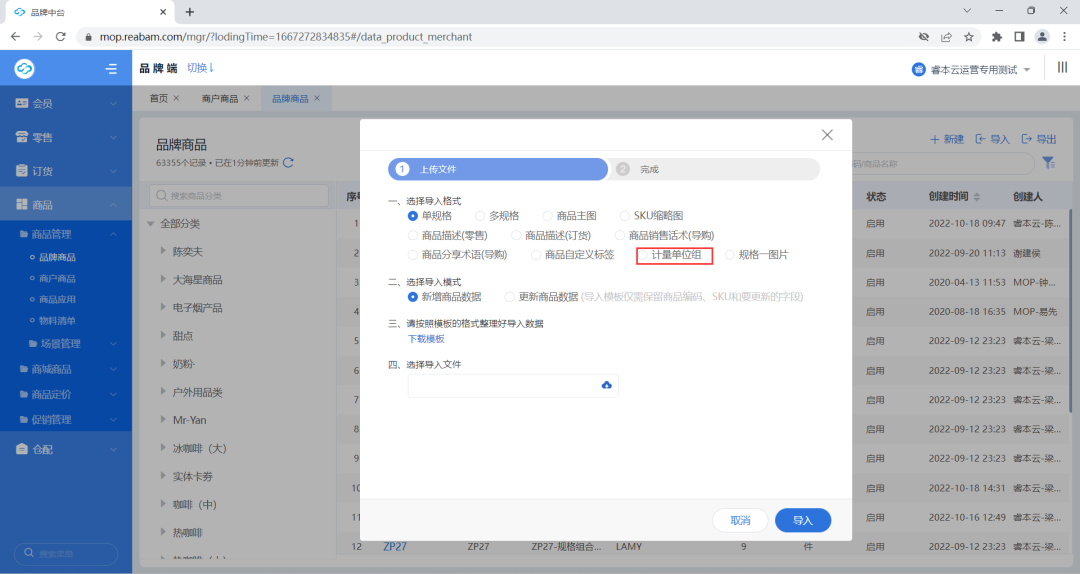The image size is (1080, 574).
Task: Click the 仓配 sidebar menu item
Action: click(43, 449)
